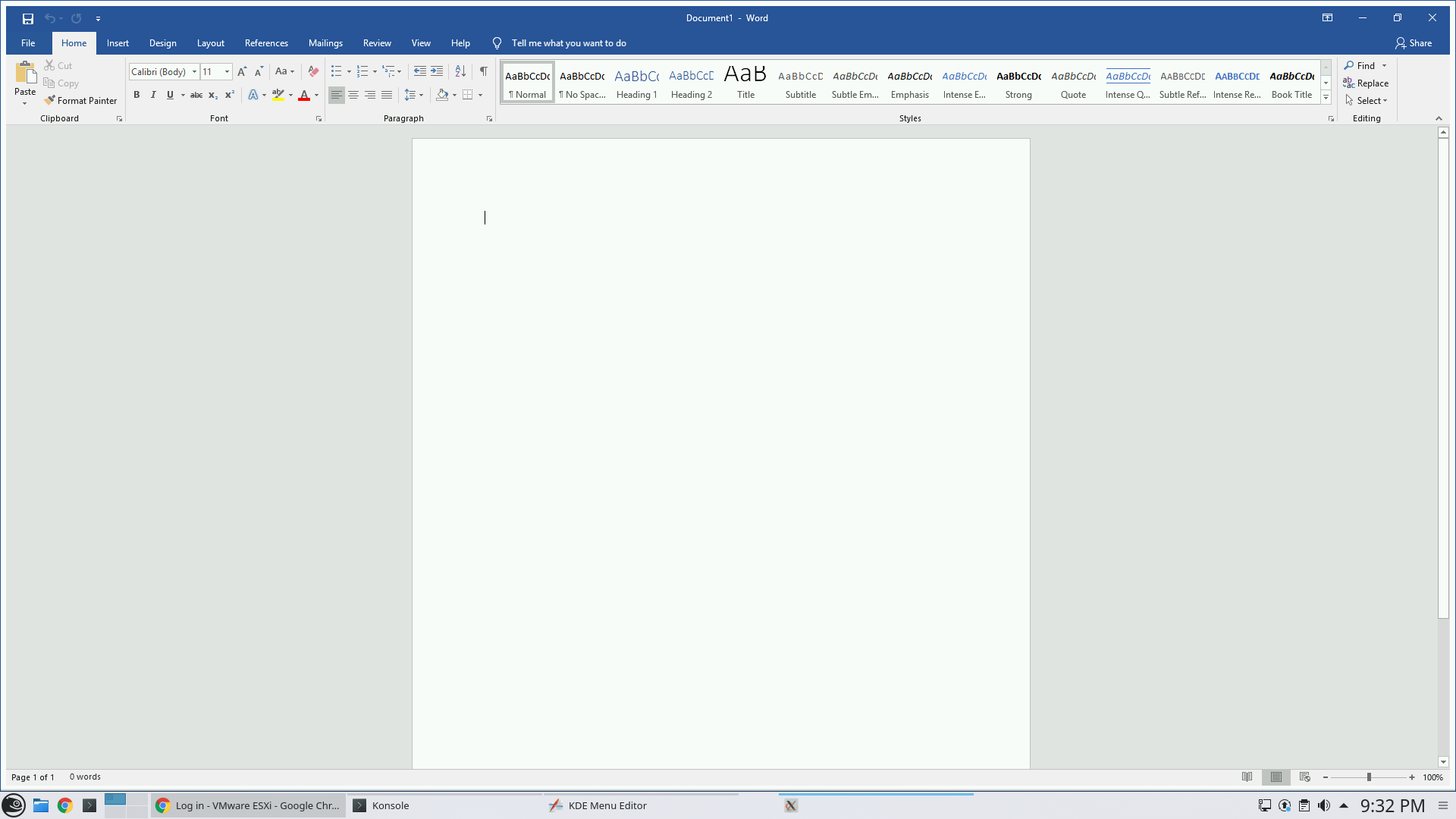This screenshot has width=1456, height=819.
Task: Toggle Subscript formatting
Action: 213,96
